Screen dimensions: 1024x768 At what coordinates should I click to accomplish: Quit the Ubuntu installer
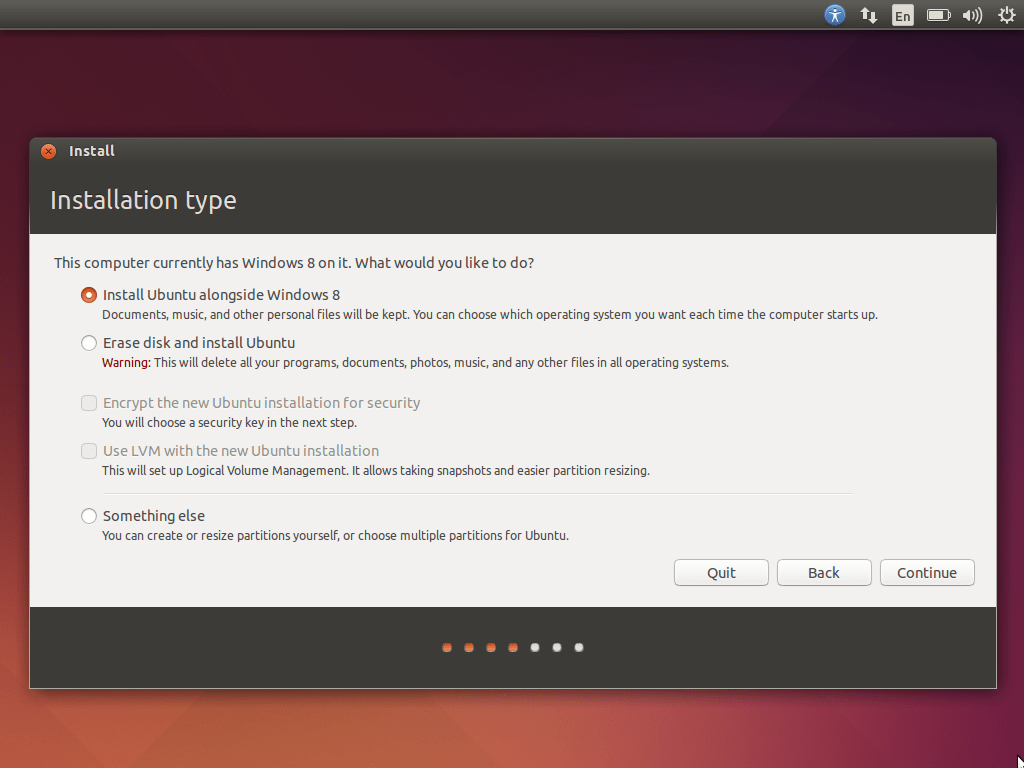[721, 572]
